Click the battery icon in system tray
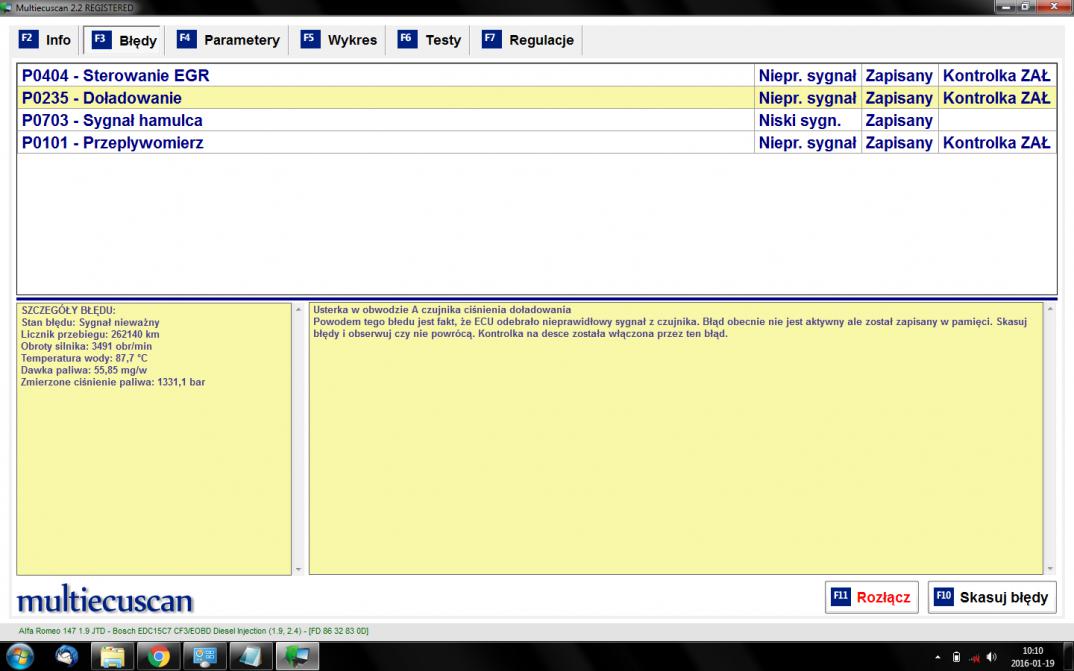 [956, 657]
